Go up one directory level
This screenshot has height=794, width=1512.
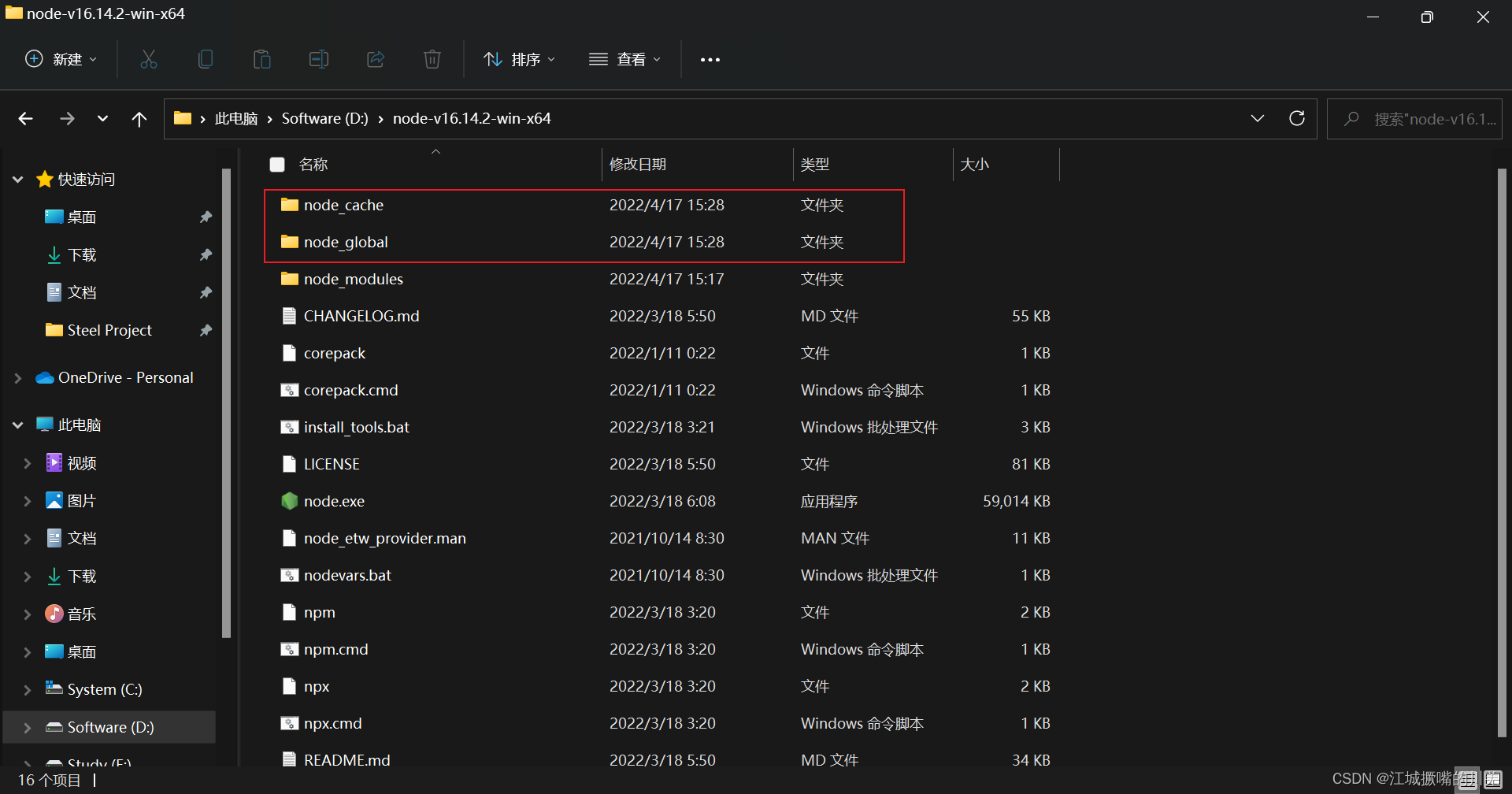coord(139,119)
